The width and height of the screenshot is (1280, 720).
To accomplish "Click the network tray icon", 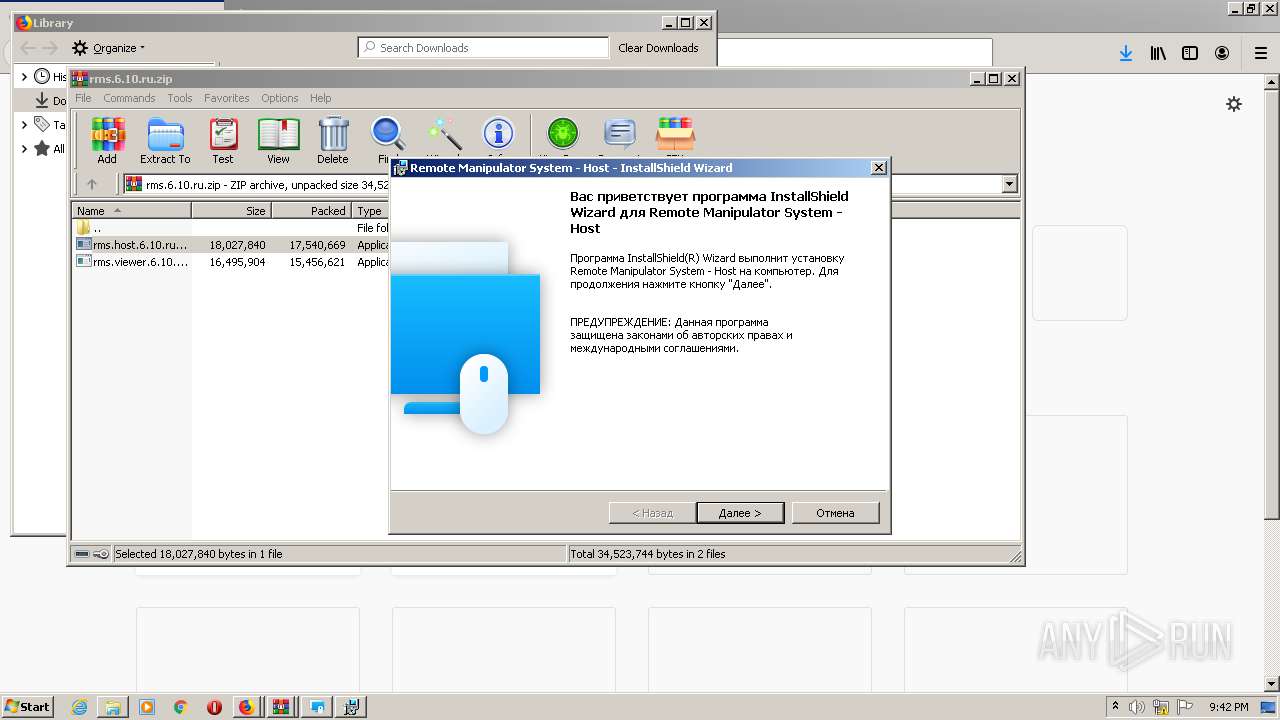I will coord(1161,707).
